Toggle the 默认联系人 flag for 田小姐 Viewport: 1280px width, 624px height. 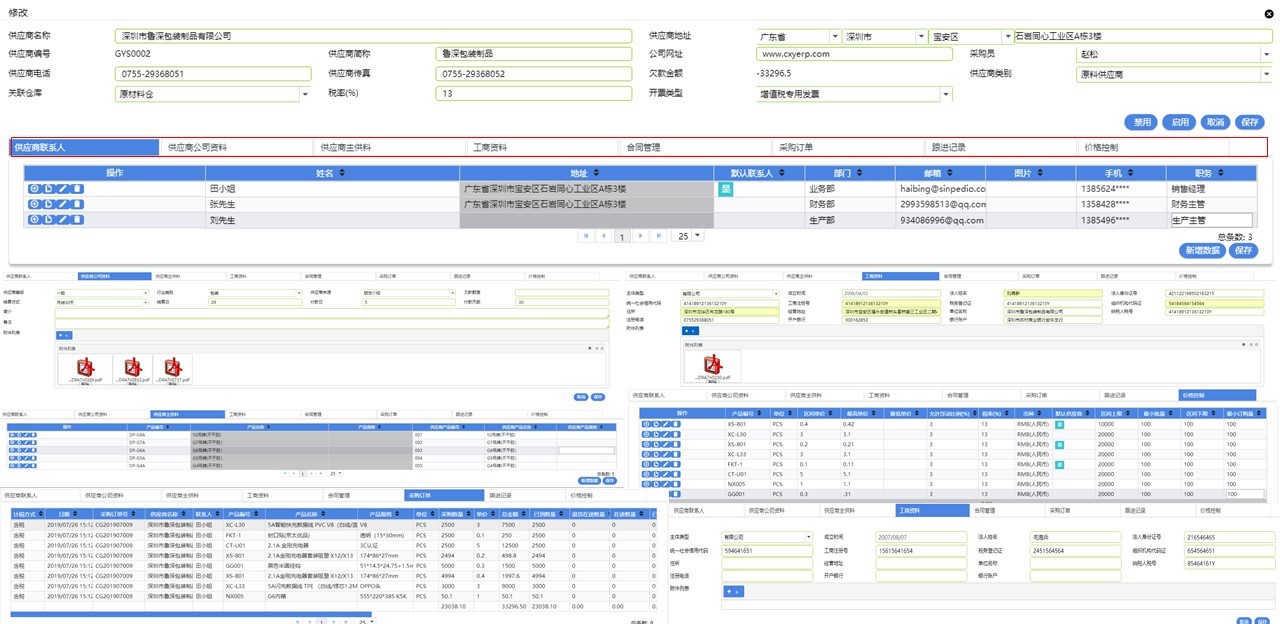pos(726,189)
